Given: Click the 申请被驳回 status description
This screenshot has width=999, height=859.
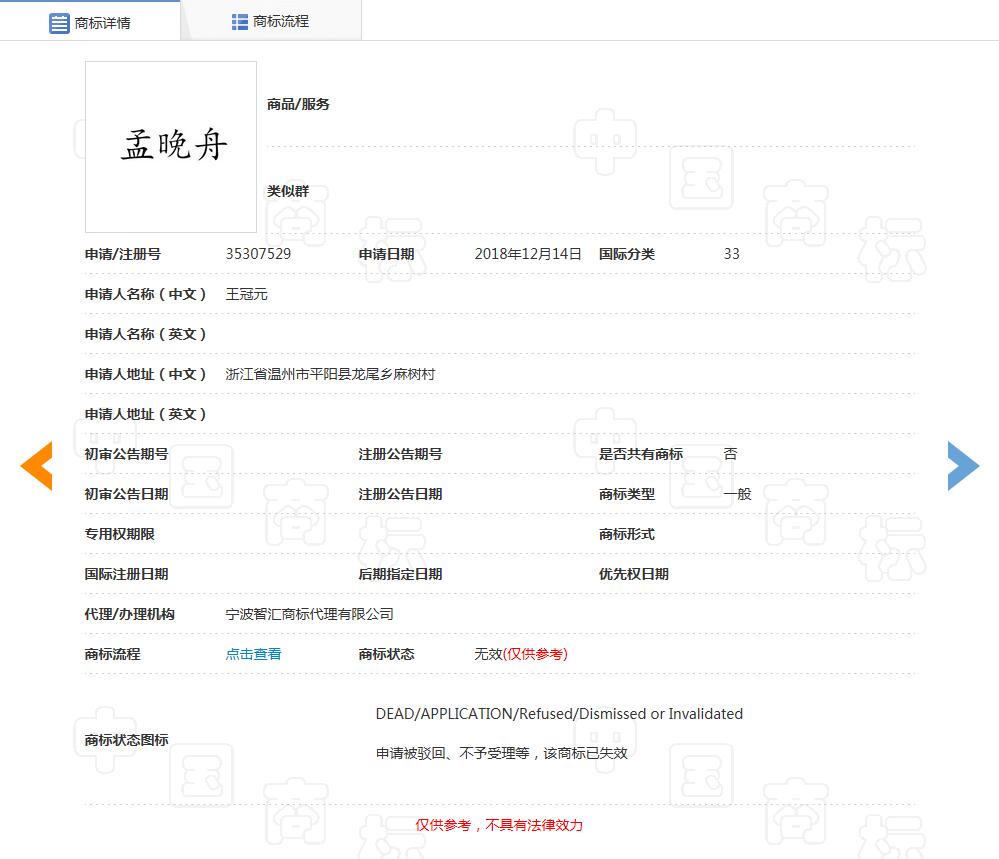Looking at the screenshot, I should [501, 753].
